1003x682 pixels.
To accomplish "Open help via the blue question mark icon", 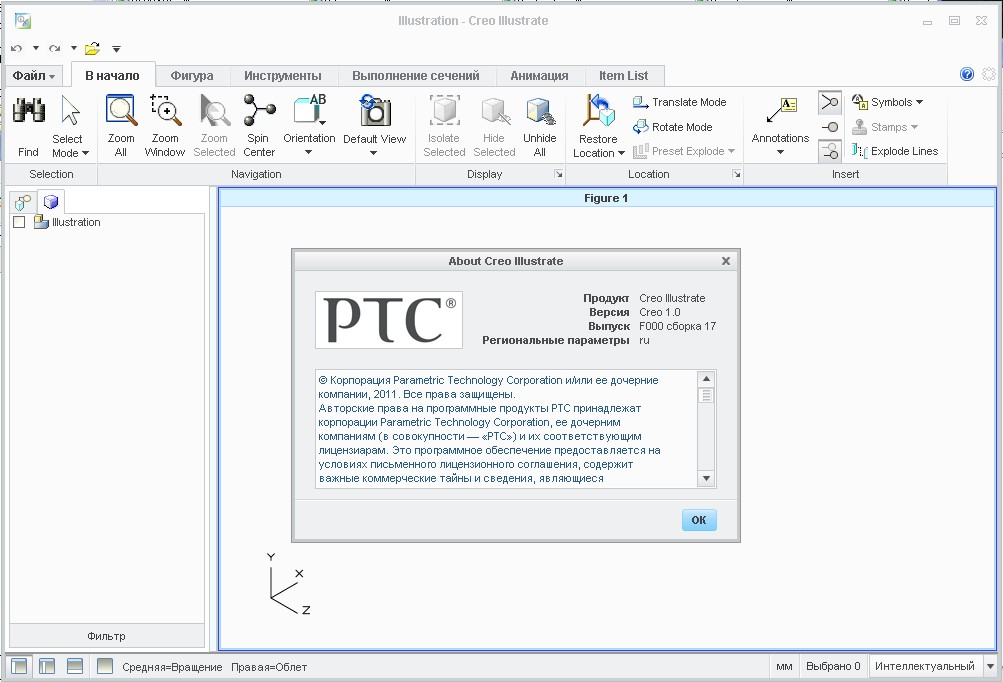I will pos(967,74).
